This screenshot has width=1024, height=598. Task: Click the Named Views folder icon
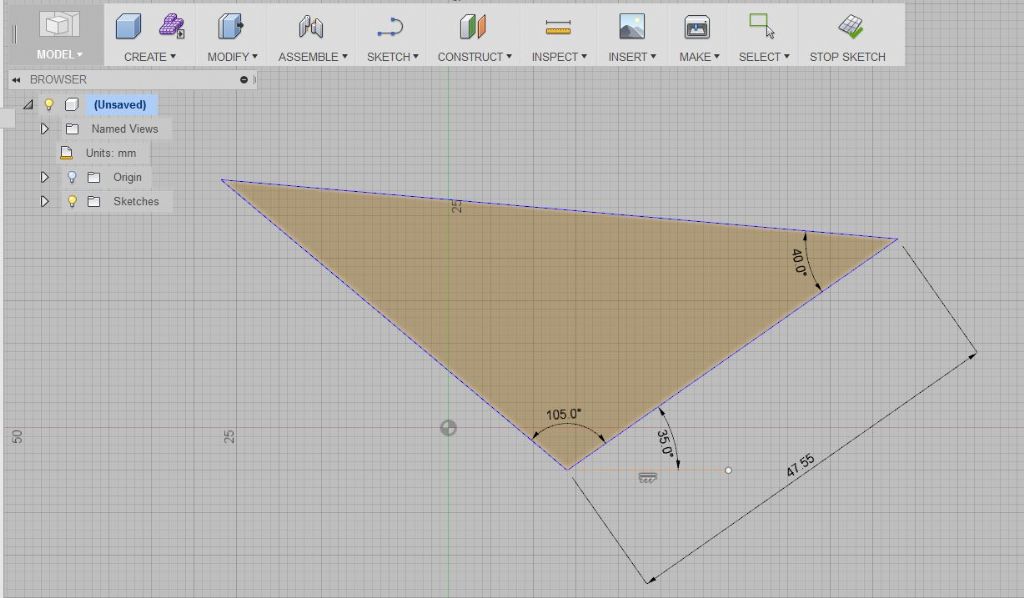(x=72, y=129)
